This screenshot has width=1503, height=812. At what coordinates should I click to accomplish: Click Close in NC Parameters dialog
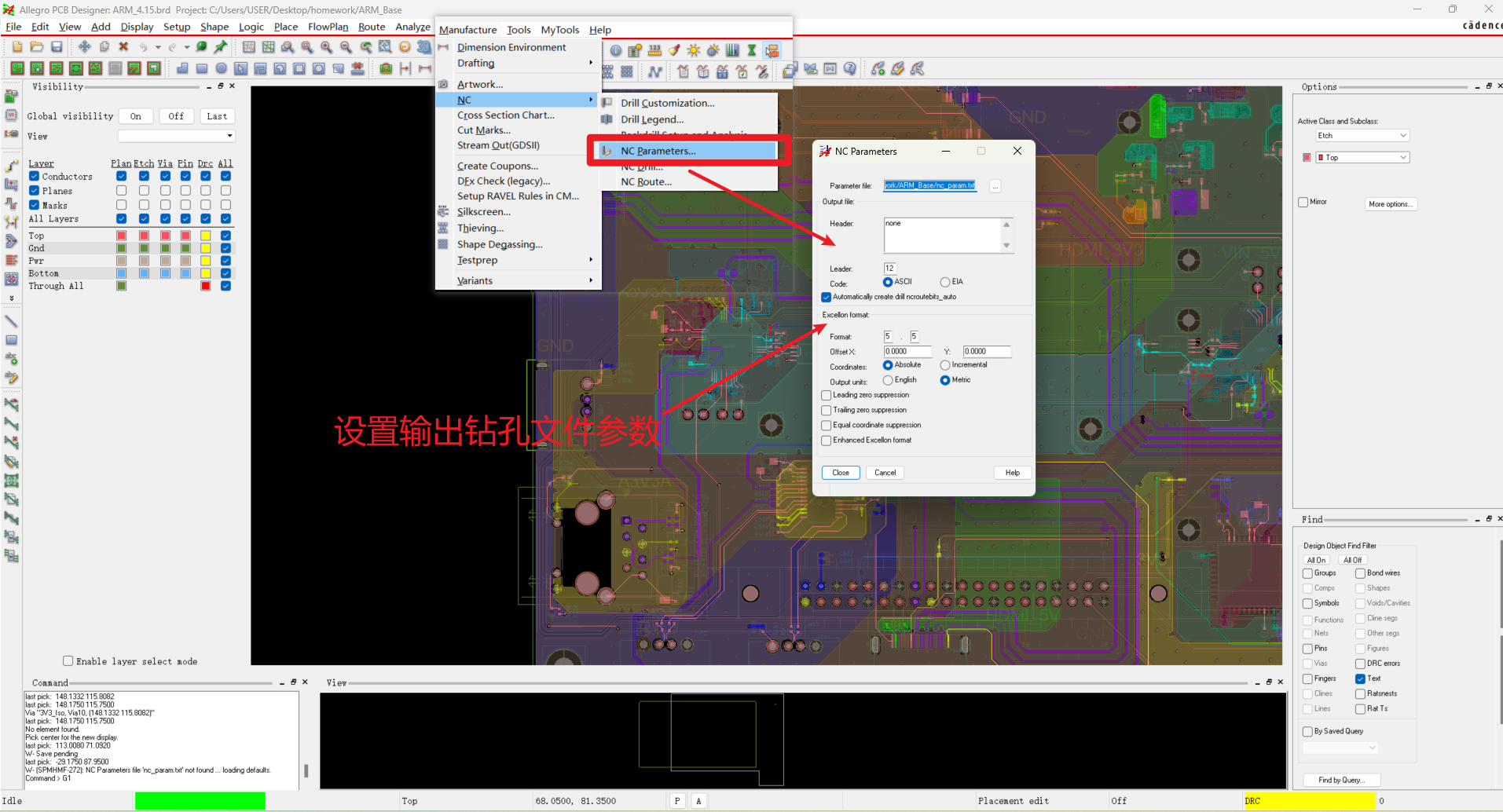tap(841, 473)
